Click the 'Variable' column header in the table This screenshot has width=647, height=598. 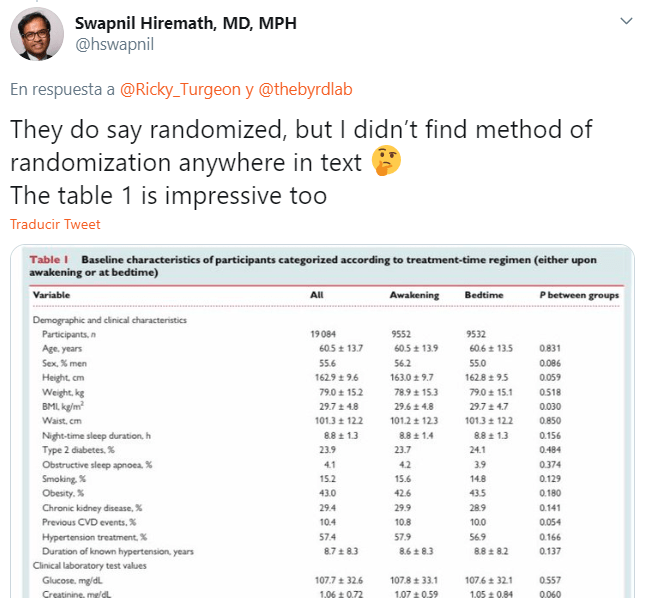[x=54, y=296]
